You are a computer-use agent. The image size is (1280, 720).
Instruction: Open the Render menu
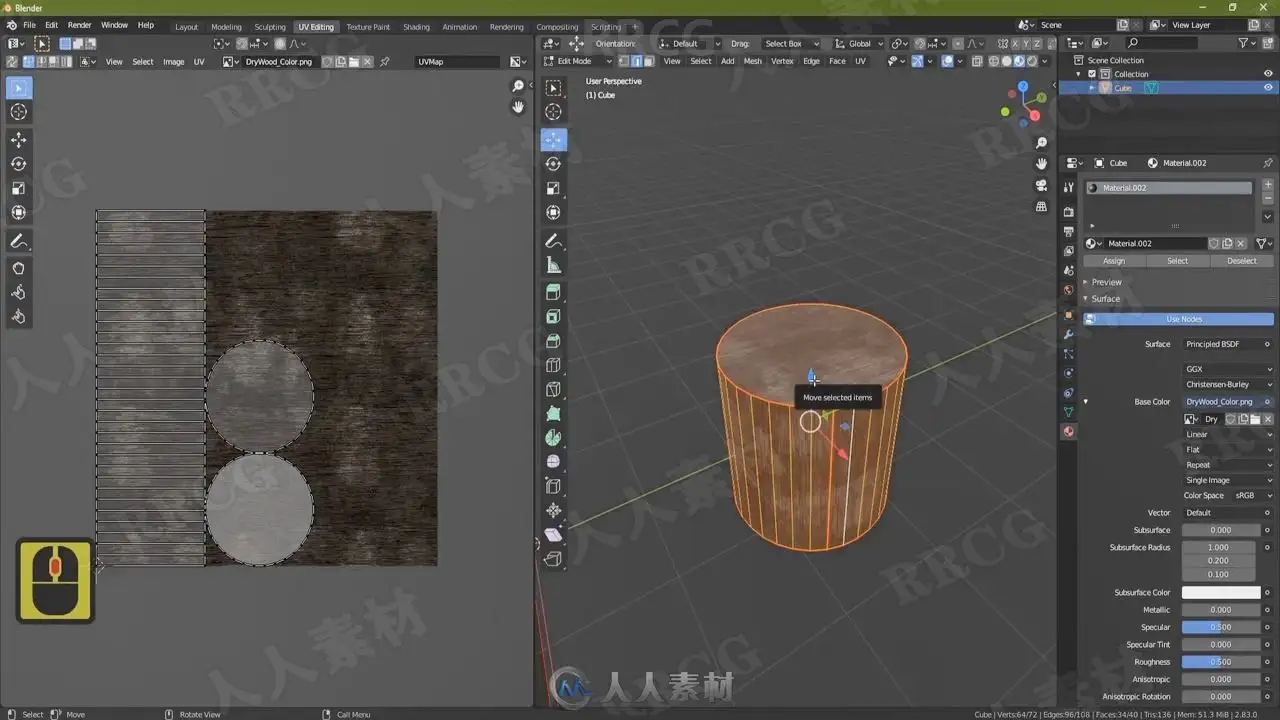coord(79,25)
